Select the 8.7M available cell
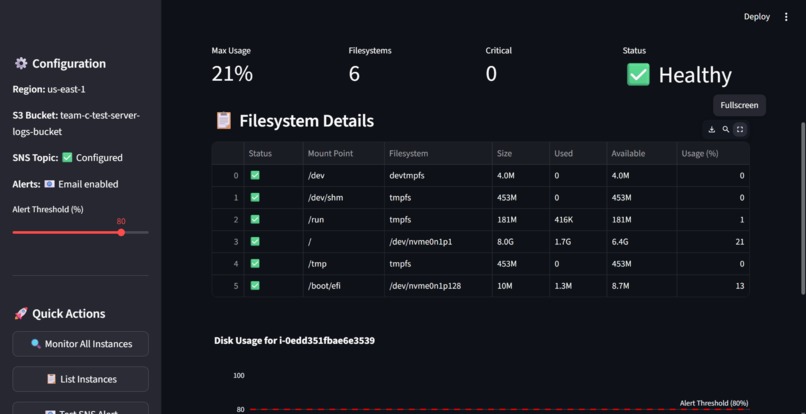This screenshot has height=414, width=806. (642, 285)
